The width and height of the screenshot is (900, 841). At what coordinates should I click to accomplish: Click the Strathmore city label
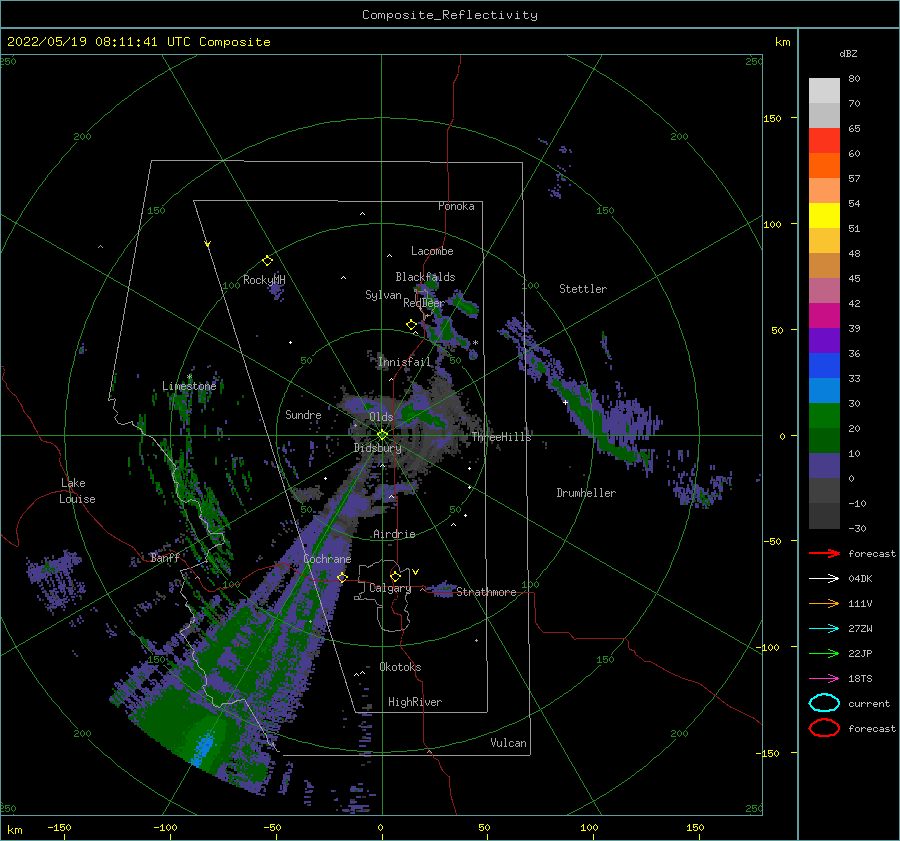(486, 592)
